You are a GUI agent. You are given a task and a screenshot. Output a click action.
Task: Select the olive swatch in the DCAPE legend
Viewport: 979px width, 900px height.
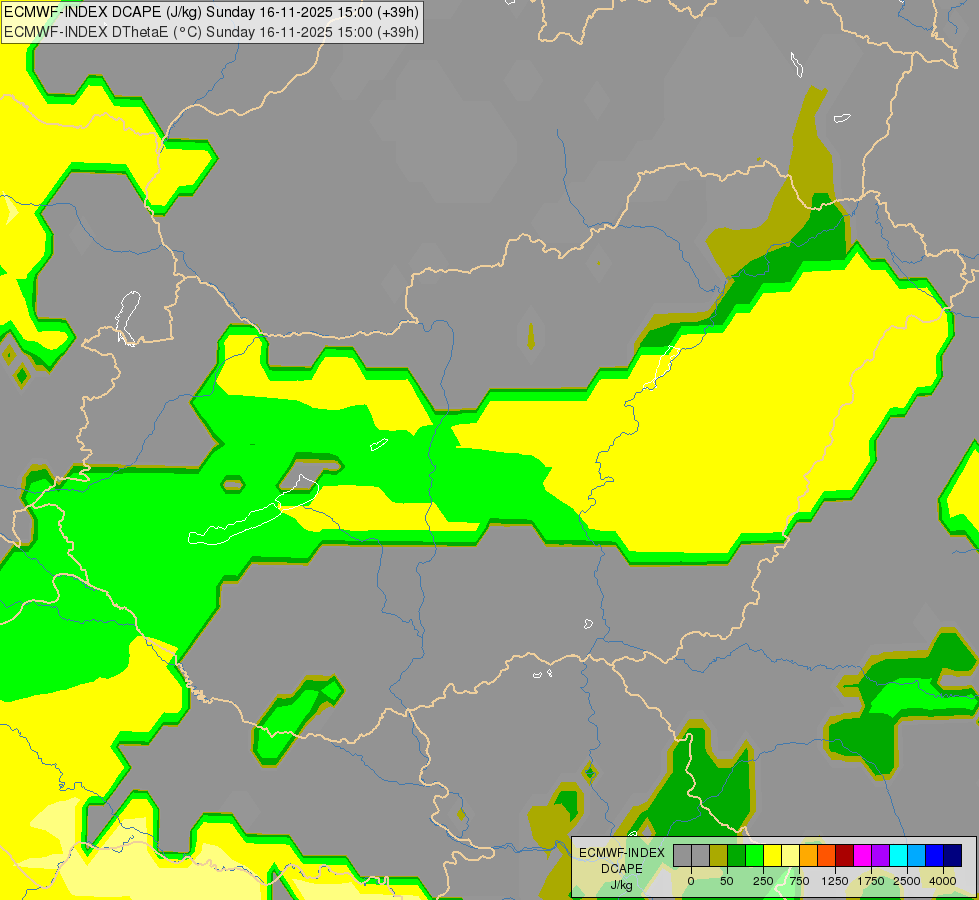719,855
